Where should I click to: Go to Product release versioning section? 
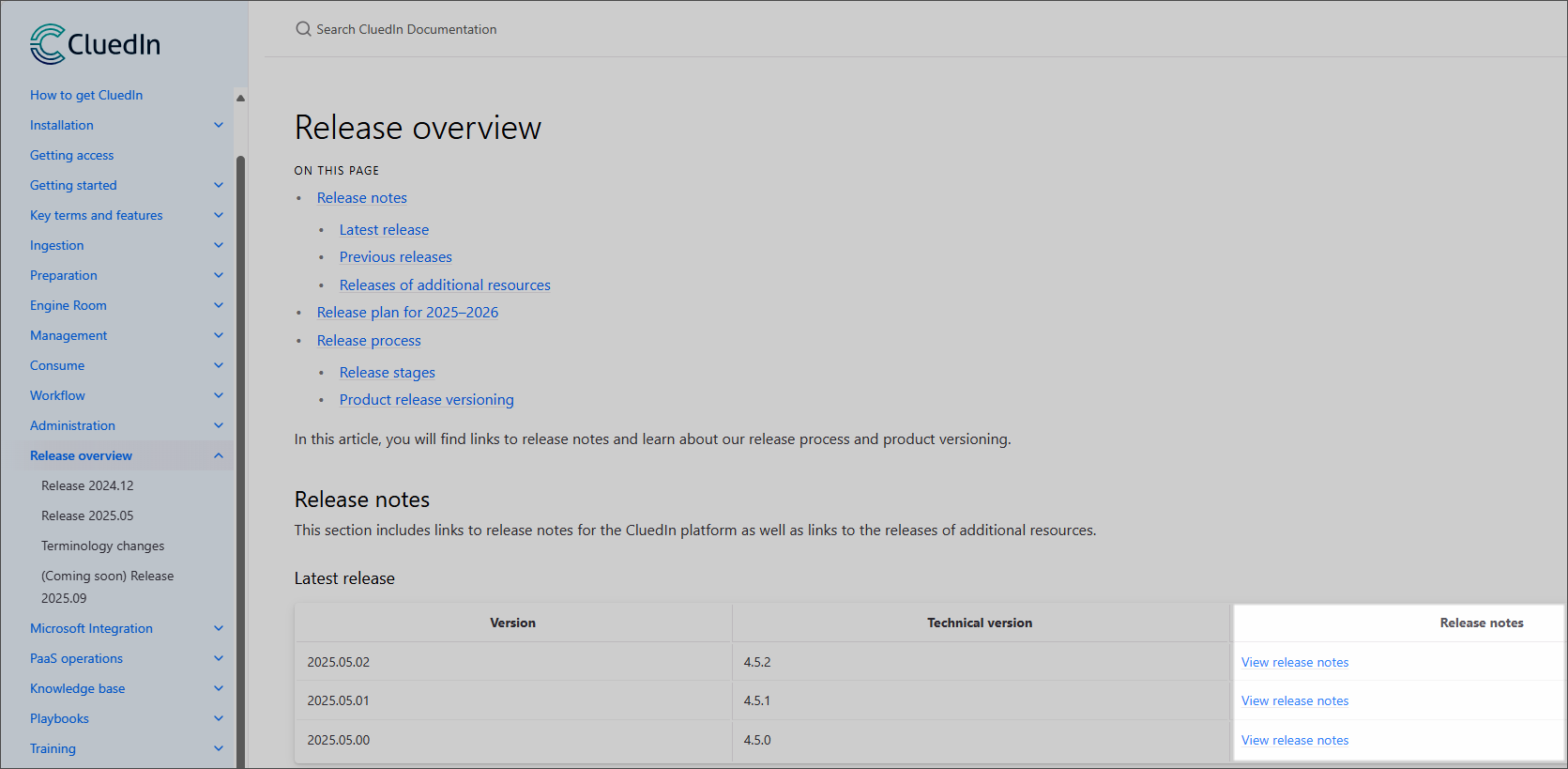(426, 400)
